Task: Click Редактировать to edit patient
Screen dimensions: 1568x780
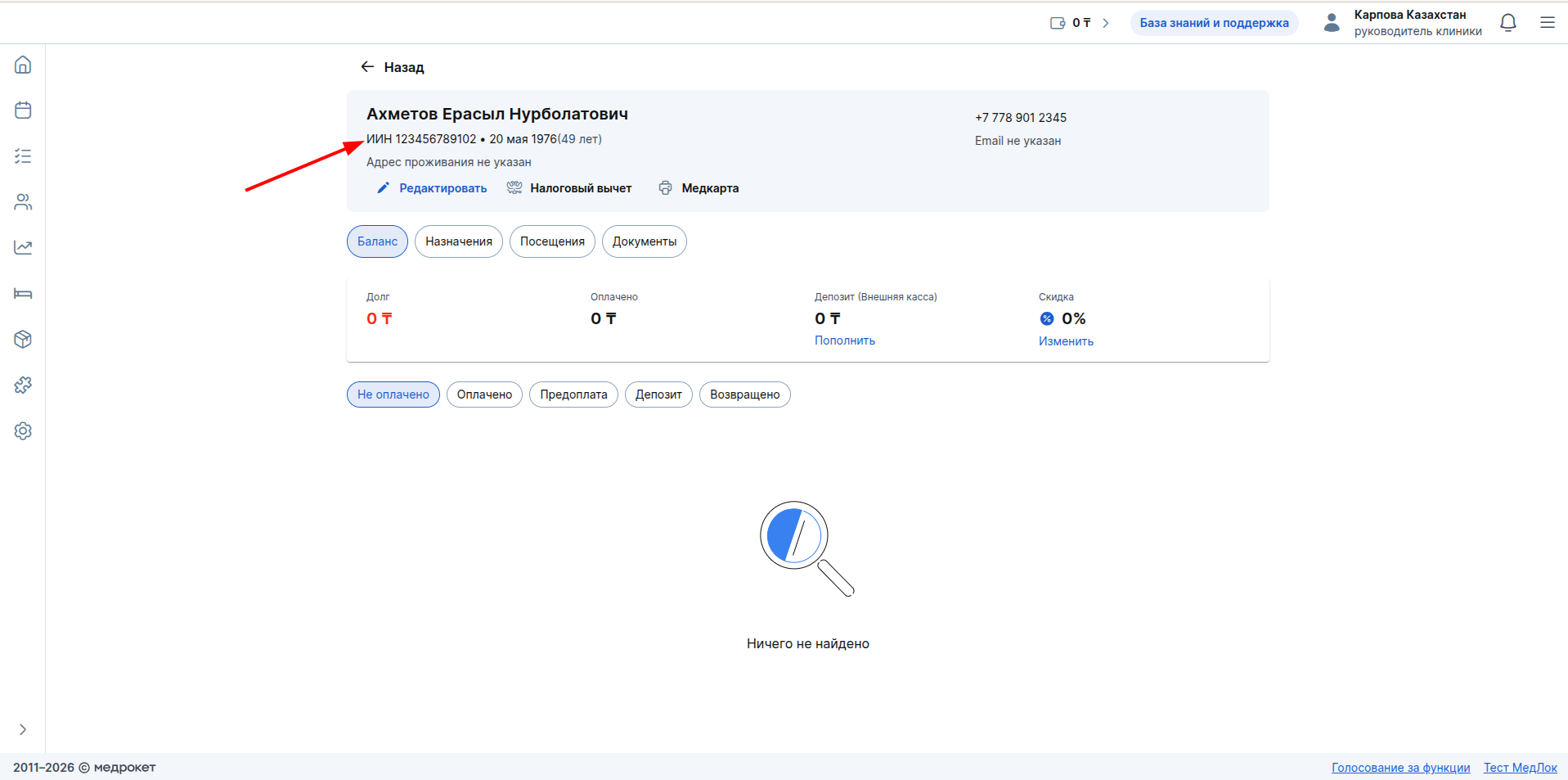Action: coord(442,188)
